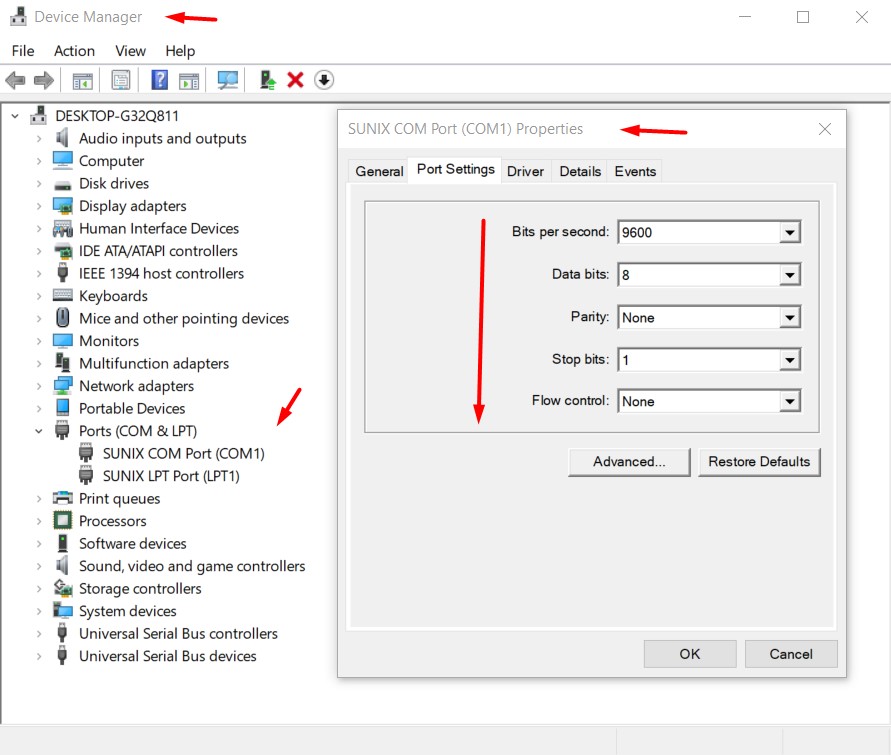The image size is (891, 755).
Task: Select Multifunction adapters in the tree
Action: point(154,364)
